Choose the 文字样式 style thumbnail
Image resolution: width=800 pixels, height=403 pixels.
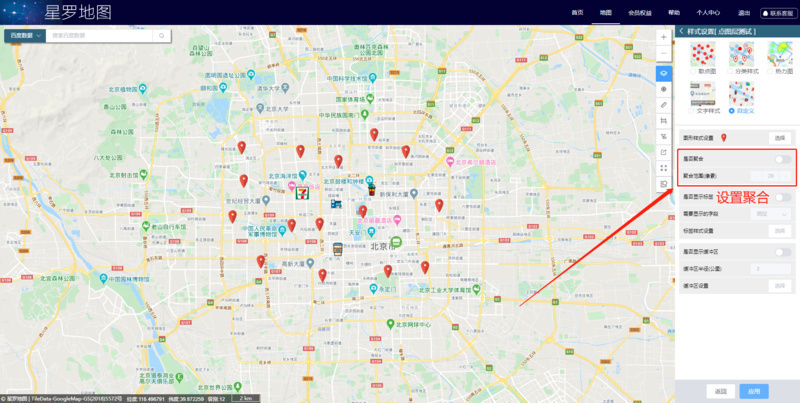tap(703, 93)
